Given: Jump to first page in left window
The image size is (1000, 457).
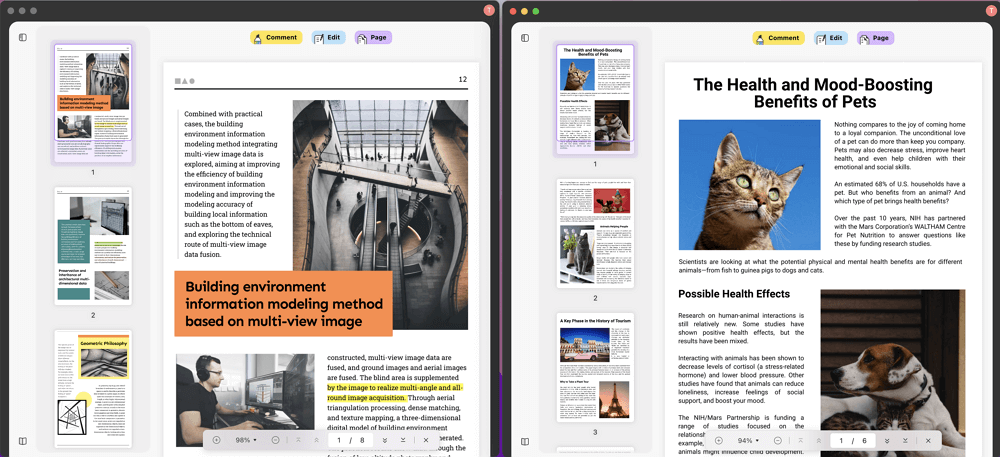Looking at the screenshot, I should 298,440.
